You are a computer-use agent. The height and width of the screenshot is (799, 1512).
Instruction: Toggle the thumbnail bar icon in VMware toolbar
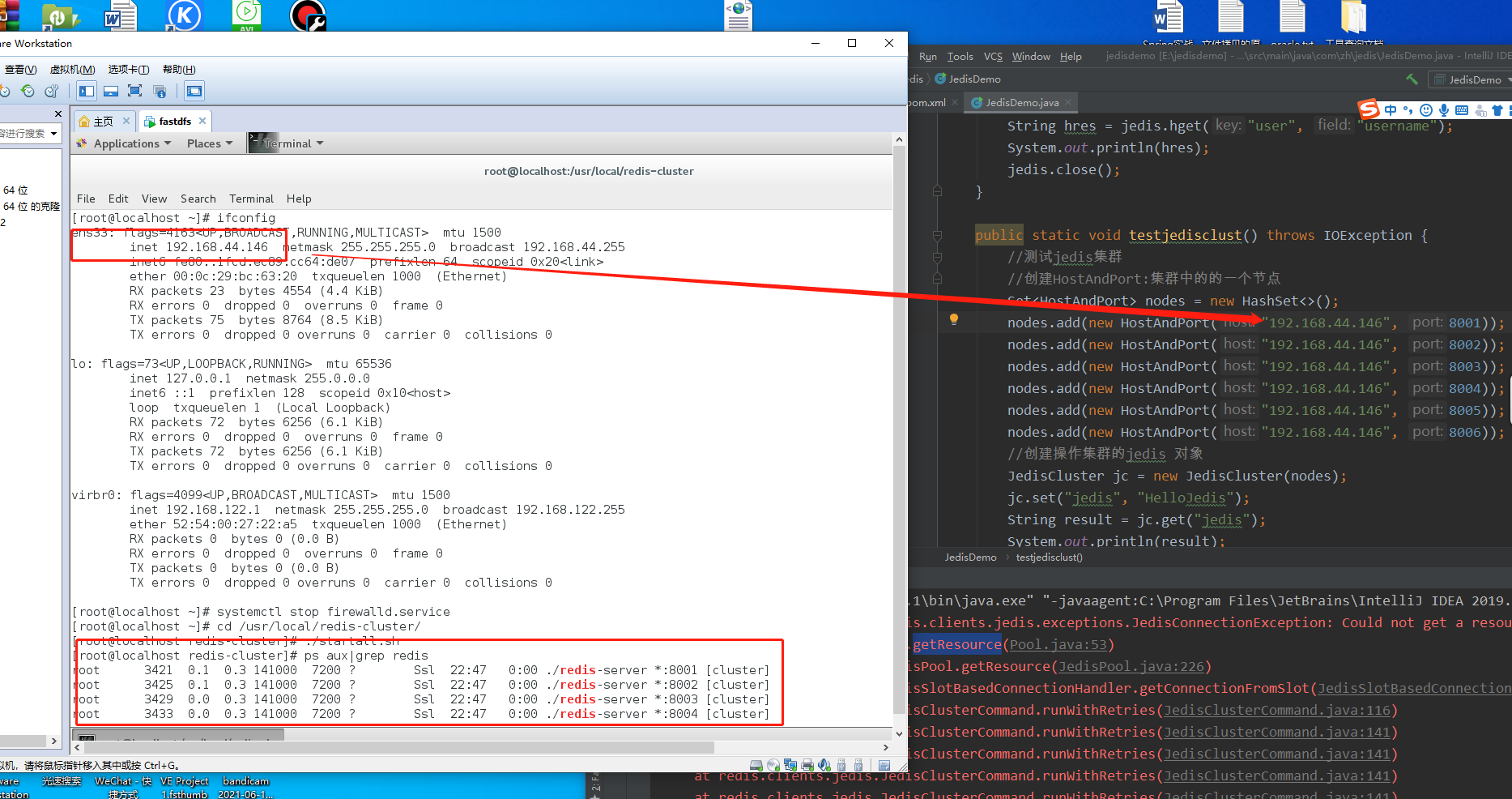(111, 91)
